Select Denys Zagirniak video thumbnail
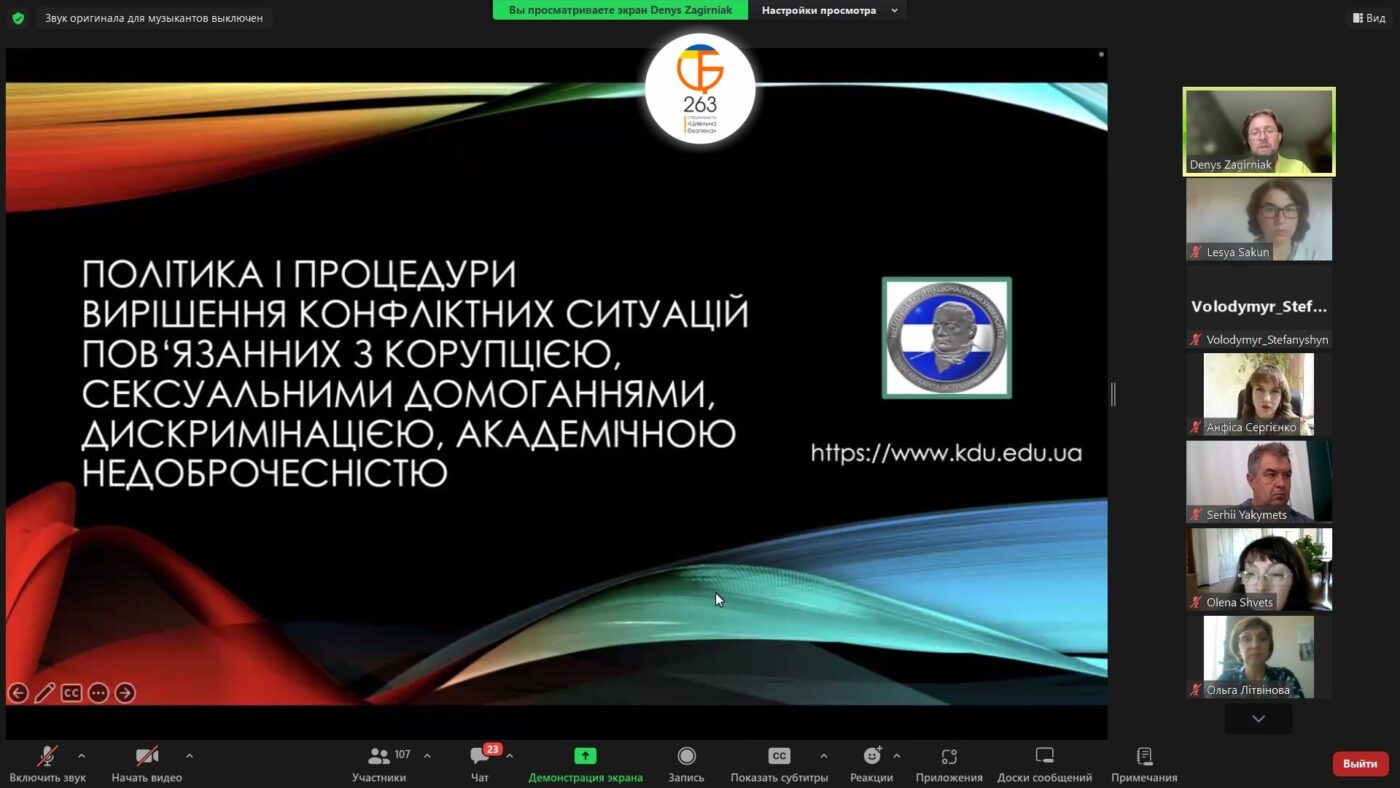The image size is (1400, 788). (x=1259, y=131)
